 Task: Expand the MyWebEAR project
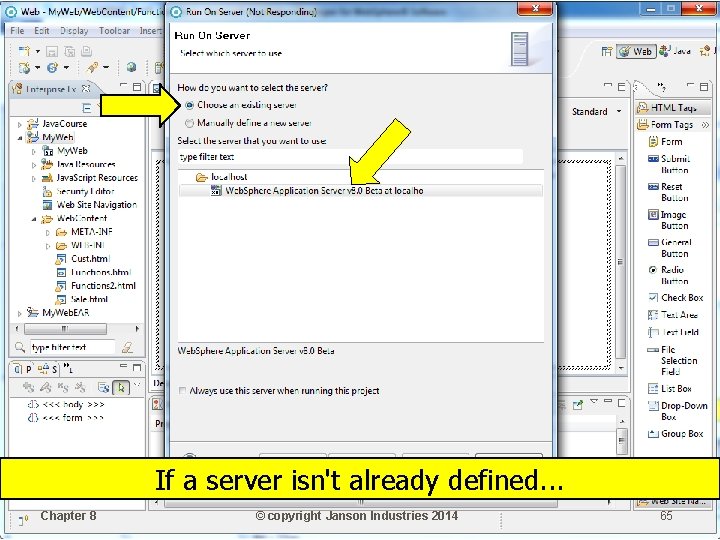point(19,313)
